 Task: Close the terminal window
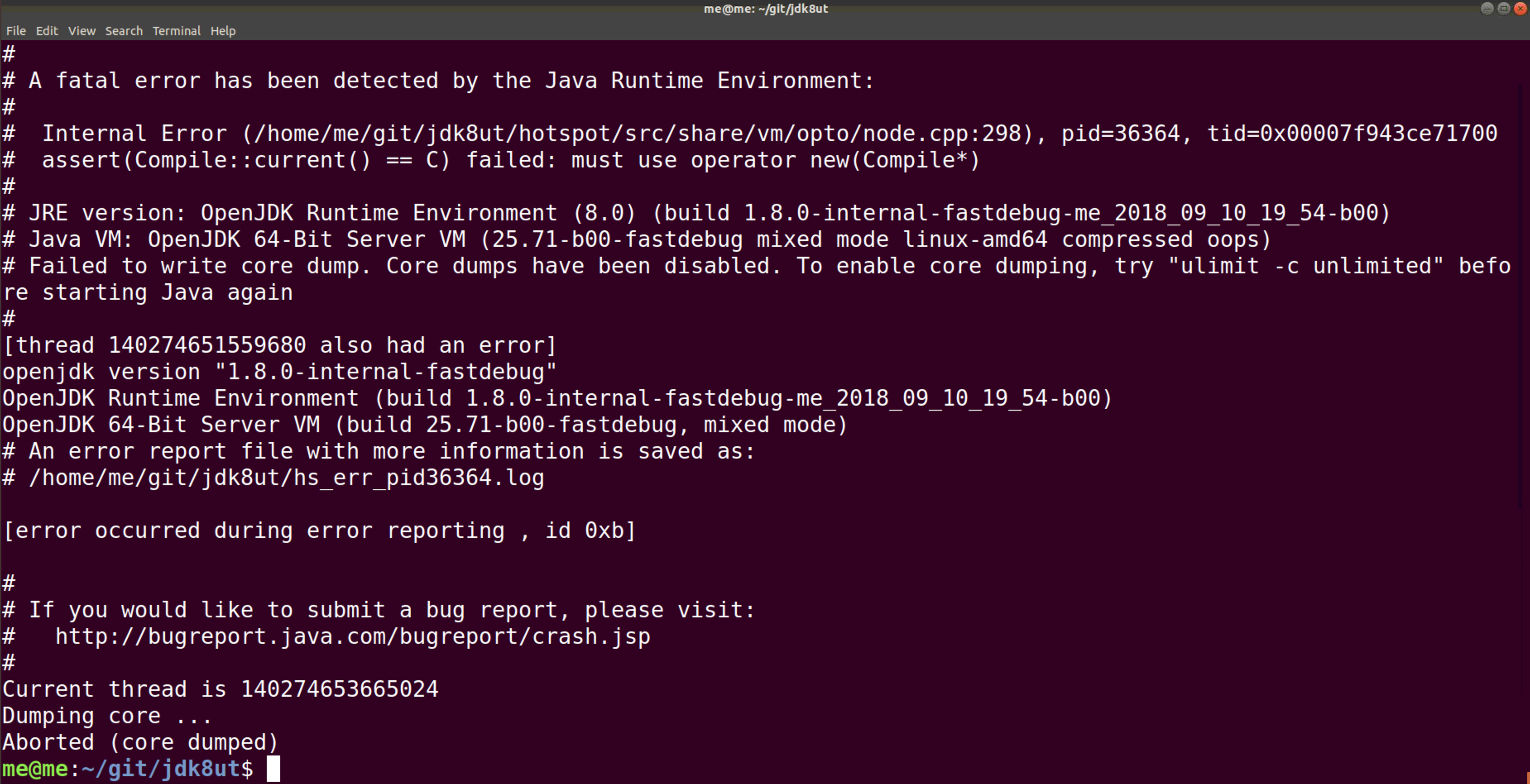click(x=1520, y=8)
